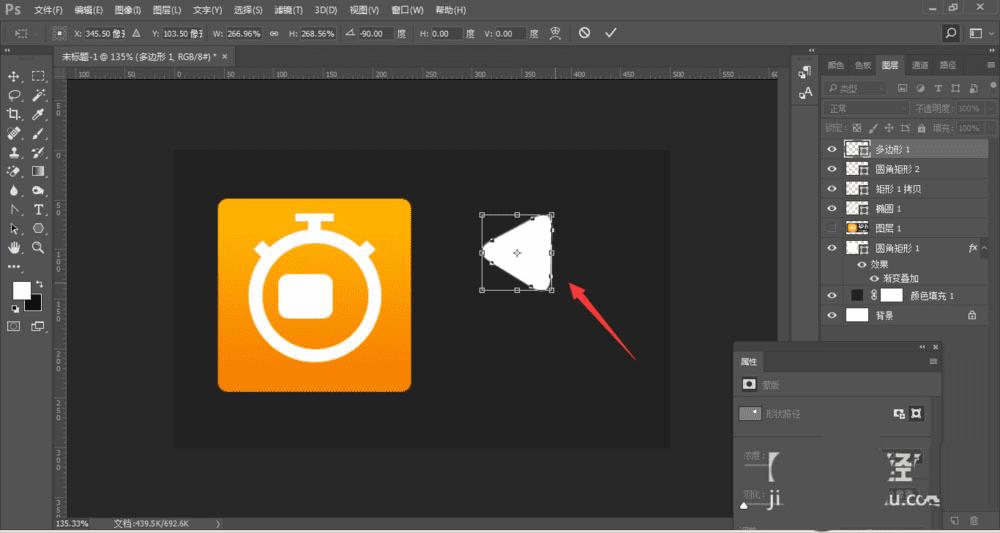1000x533 pixels.
Task: Select the Magic Wand tool
Action: [x=39, y=95]
